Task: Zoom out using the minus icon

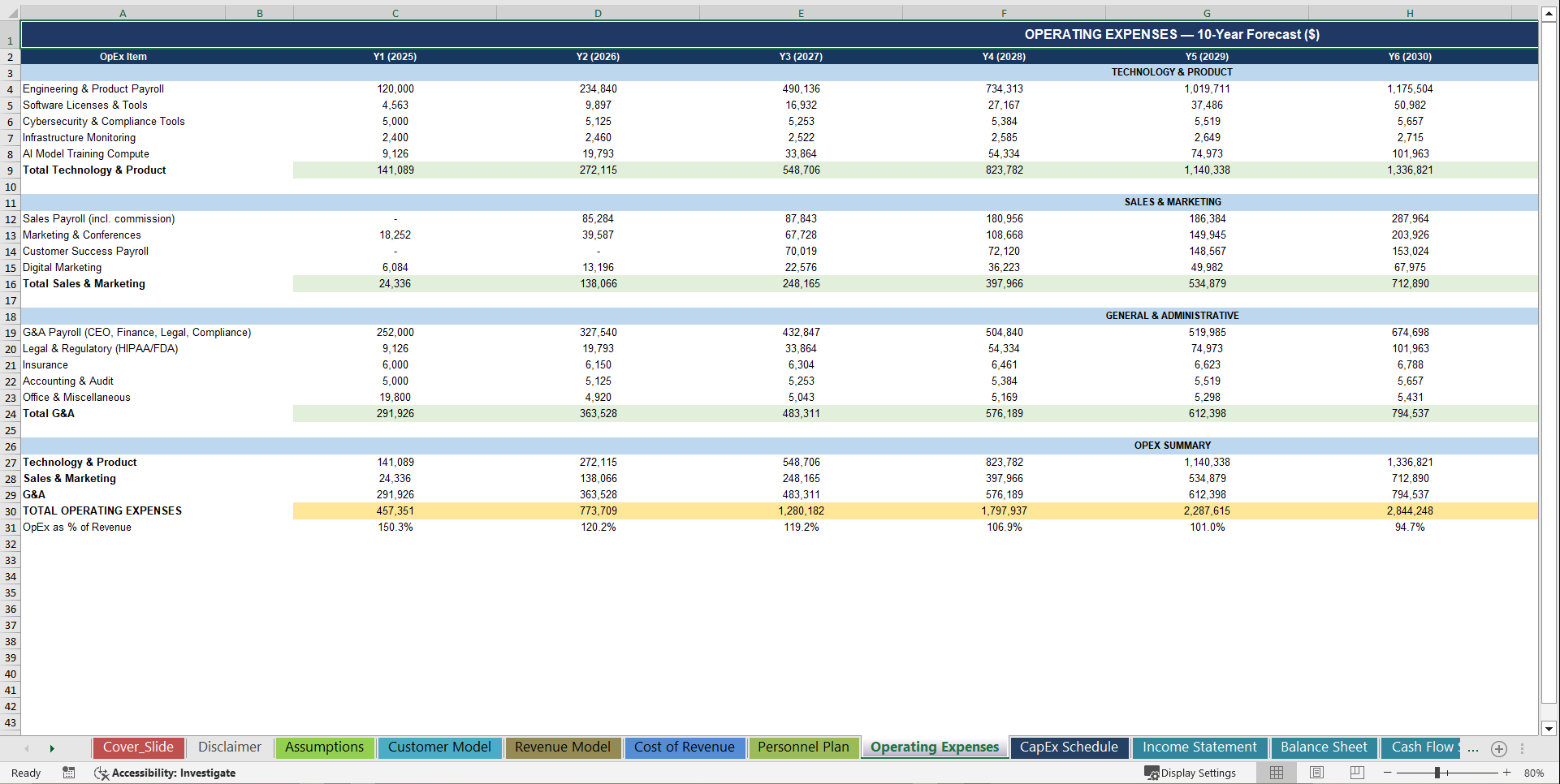Action: point(1389,773)
